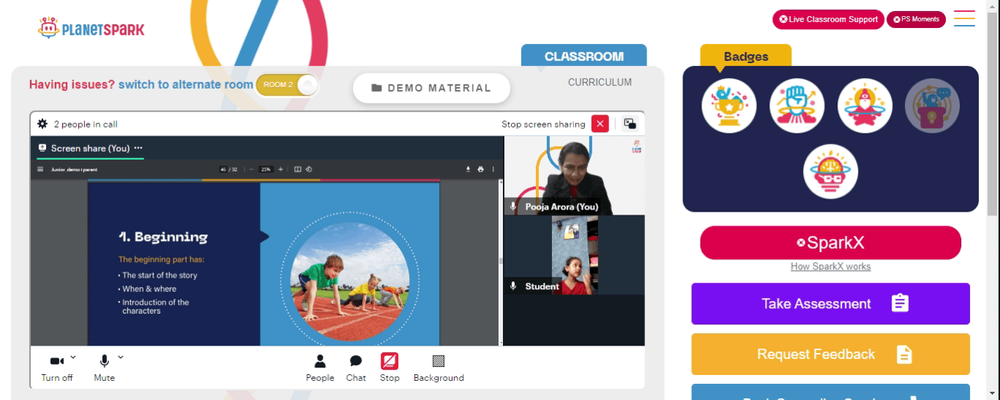This screenshot has height=400, width=1000.
Task: Switch to CURRICULUM tab
Action: click(x=599, y=82)
